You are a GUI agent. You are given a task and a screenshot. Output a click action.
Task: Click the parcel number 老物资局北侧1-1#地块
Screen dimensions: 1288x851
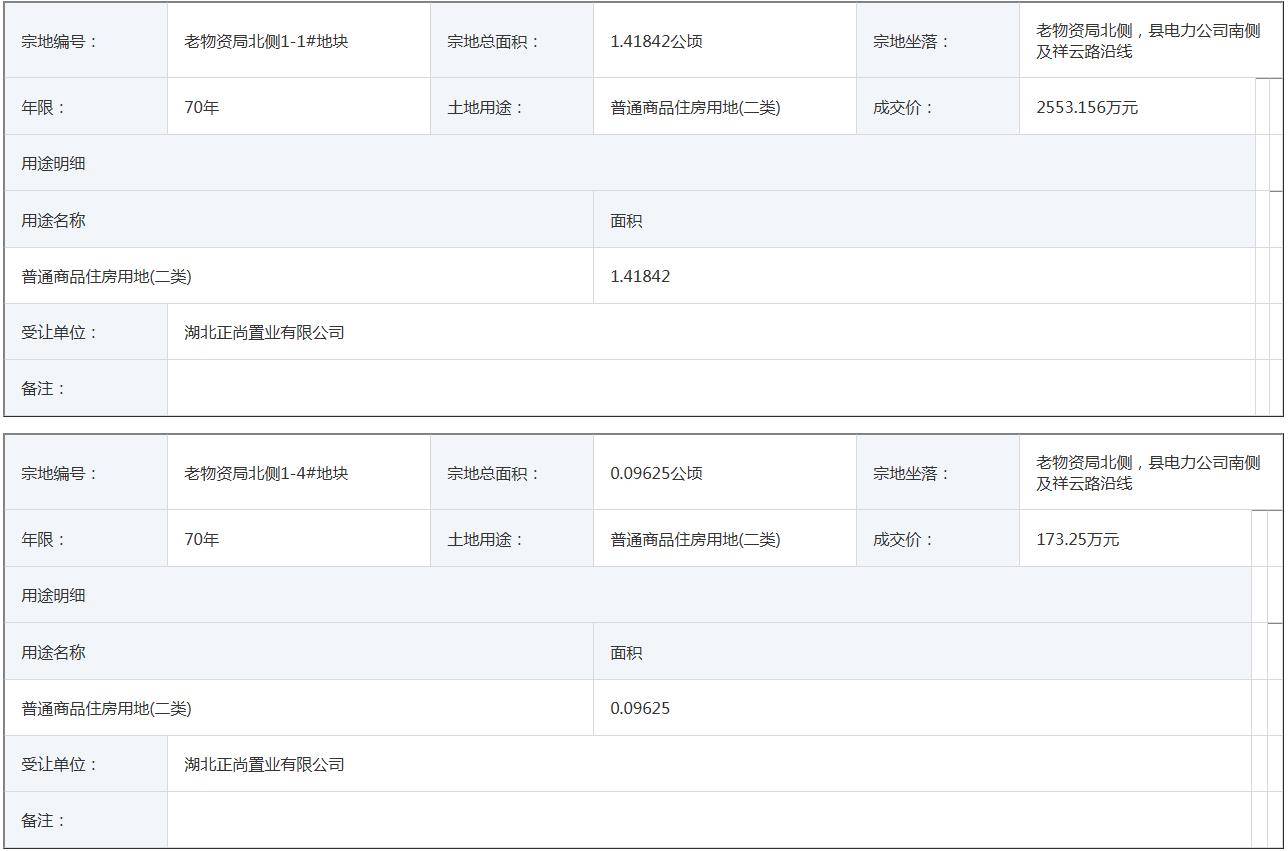coord(266,42)
